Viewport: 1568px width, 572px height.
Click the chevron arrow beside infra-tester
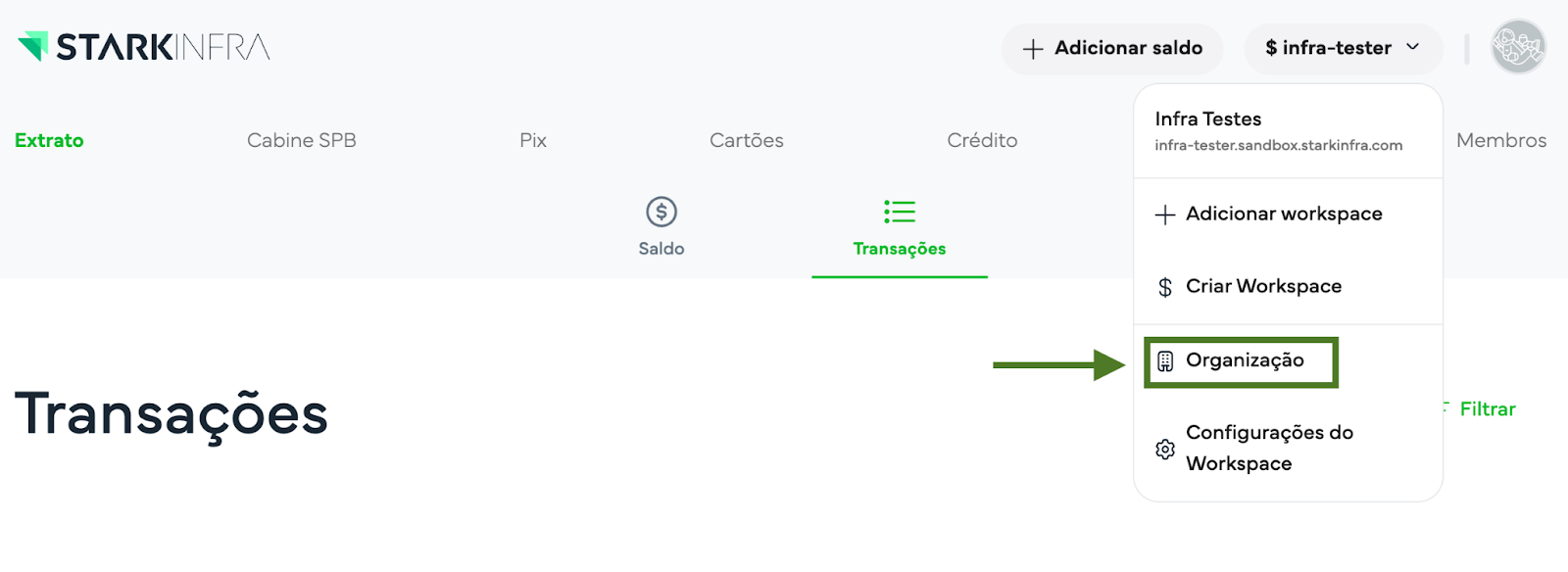1412,47
